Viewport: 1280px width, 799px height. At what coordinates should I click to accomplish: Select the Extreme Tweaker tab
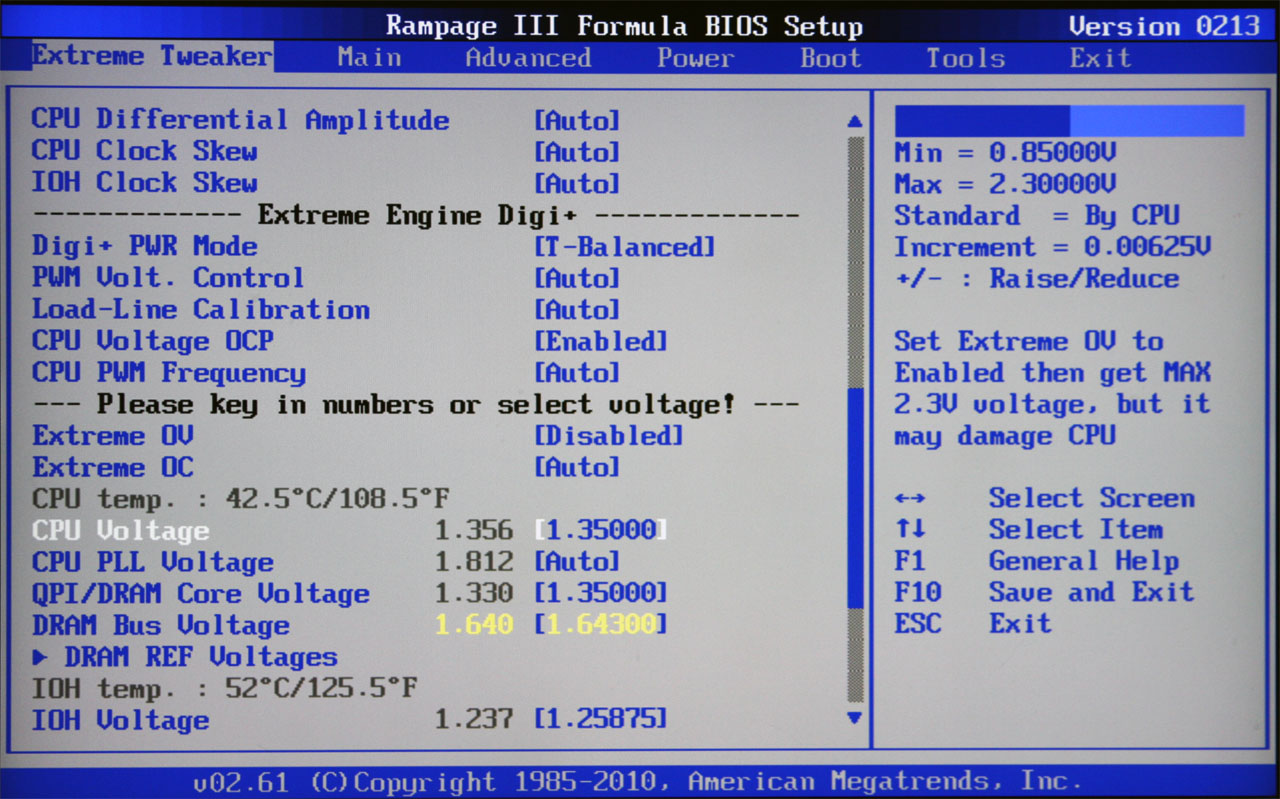[152, 55]
